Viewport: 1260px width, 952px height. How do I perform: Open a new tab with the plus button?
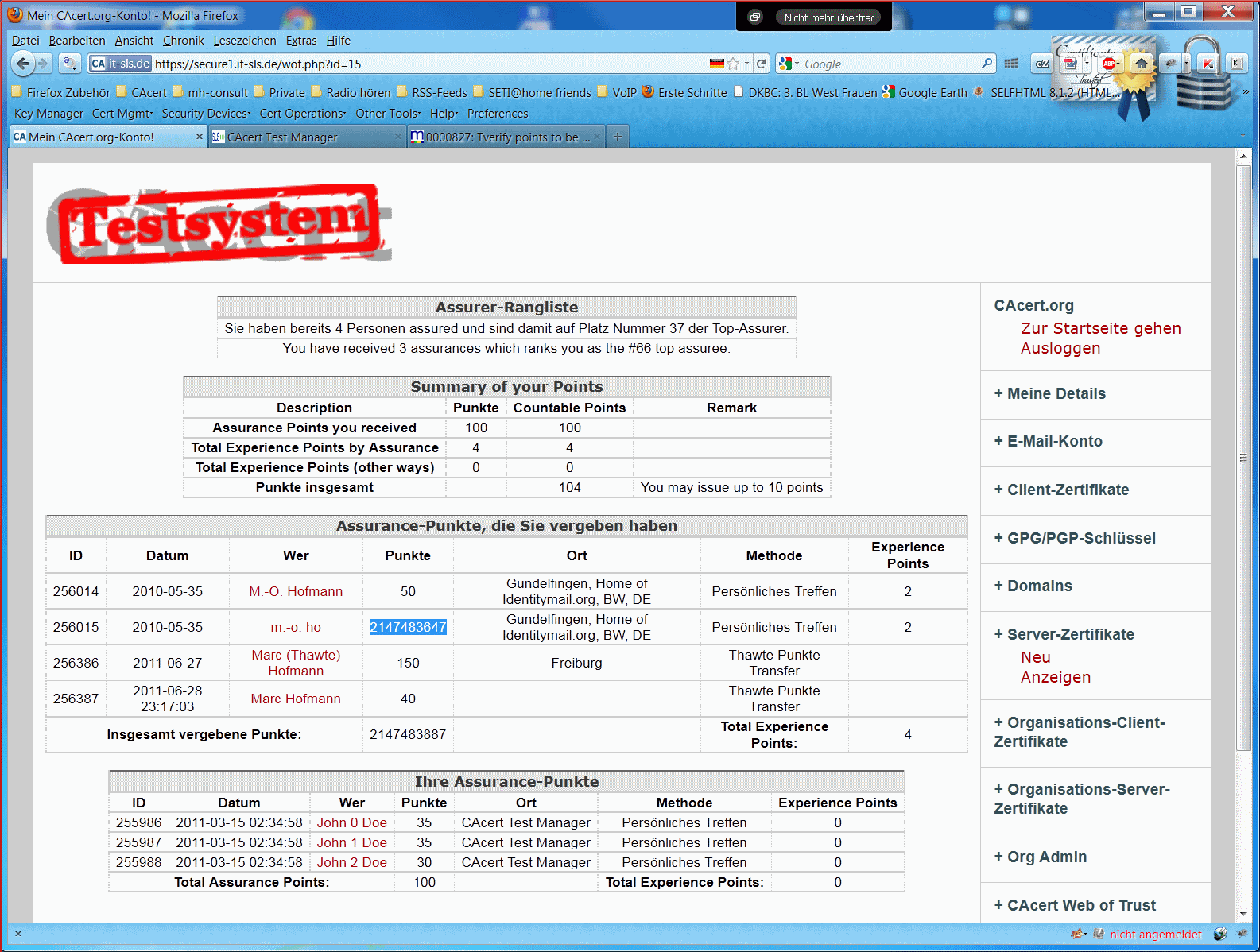click(x=617, y=137)
